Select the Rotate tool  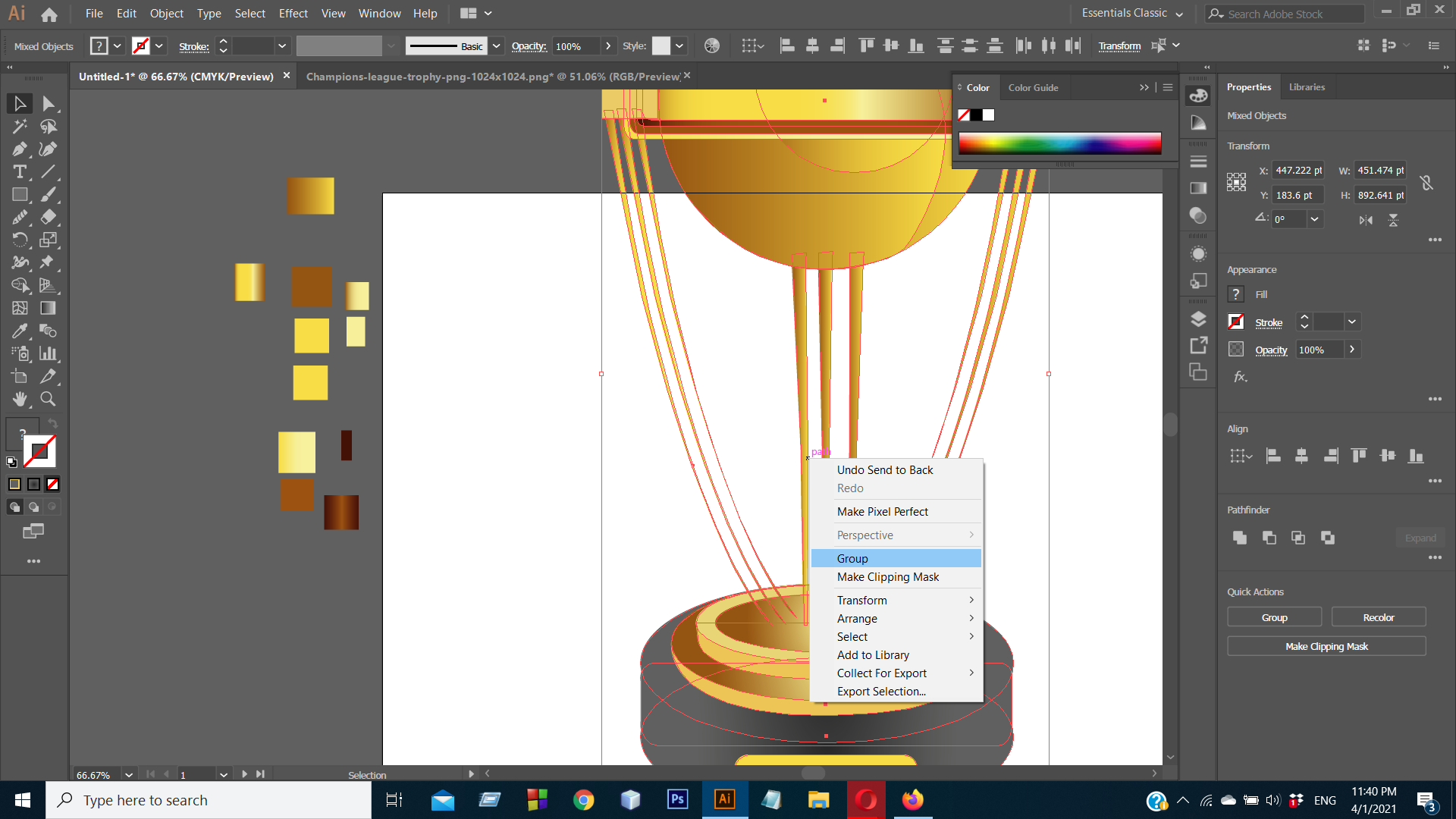tap(20, 240)
